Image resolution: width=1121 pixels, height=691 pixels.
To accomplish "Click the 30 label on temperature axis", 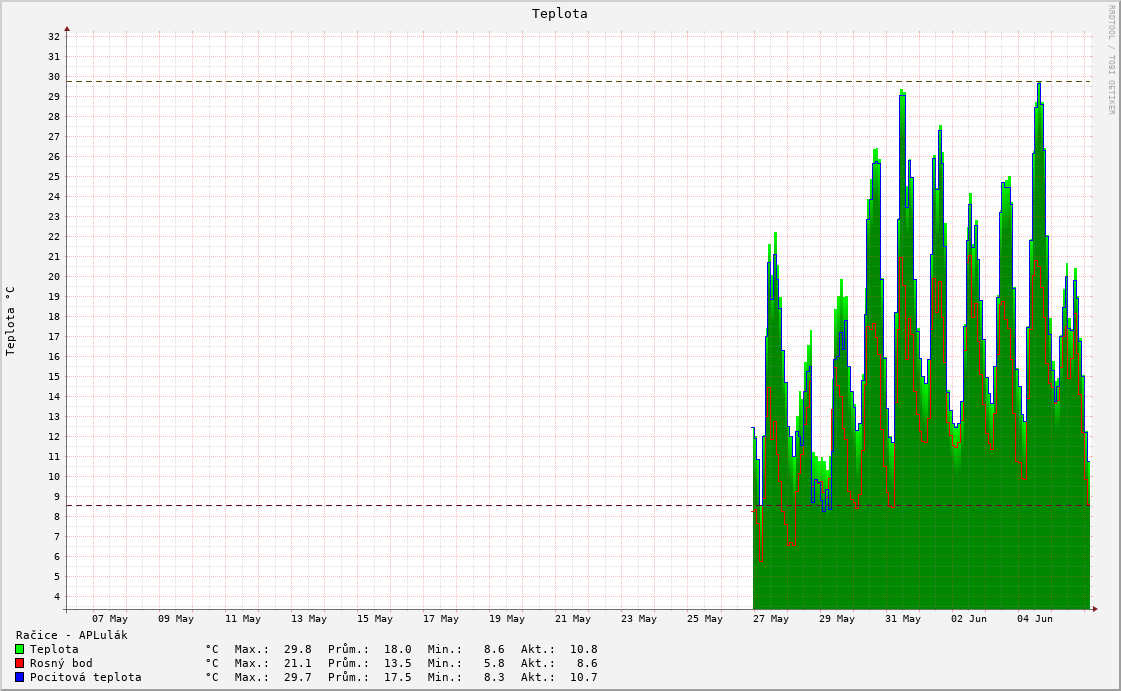I will click(x=54, y=76).
